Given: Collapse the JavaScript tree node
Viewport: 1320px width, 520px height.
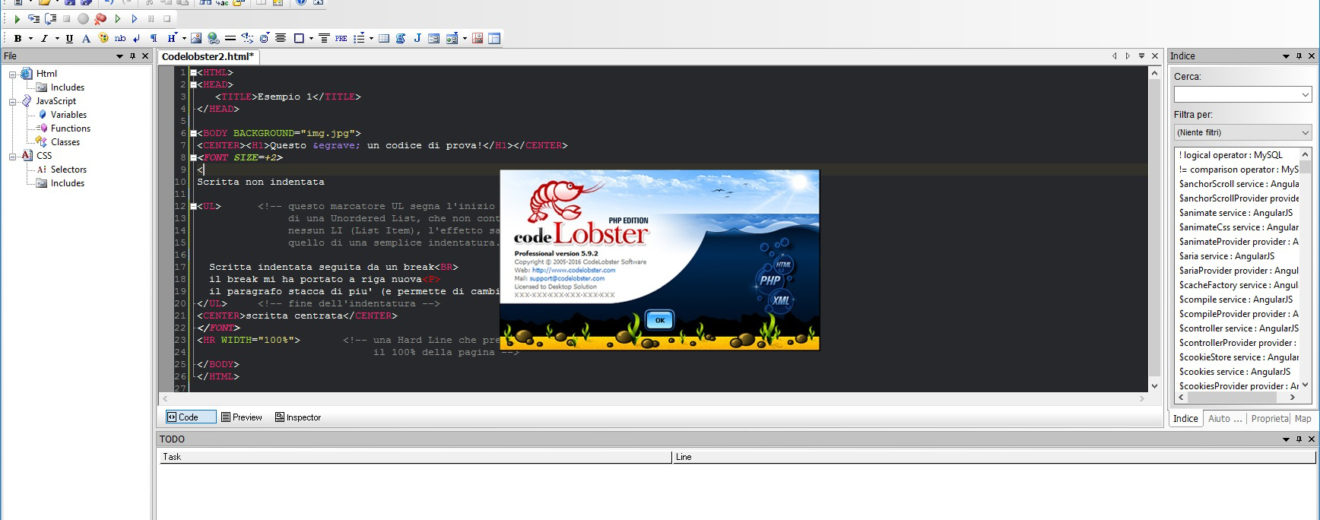Looking at the screenshot, I should (12, 101).
